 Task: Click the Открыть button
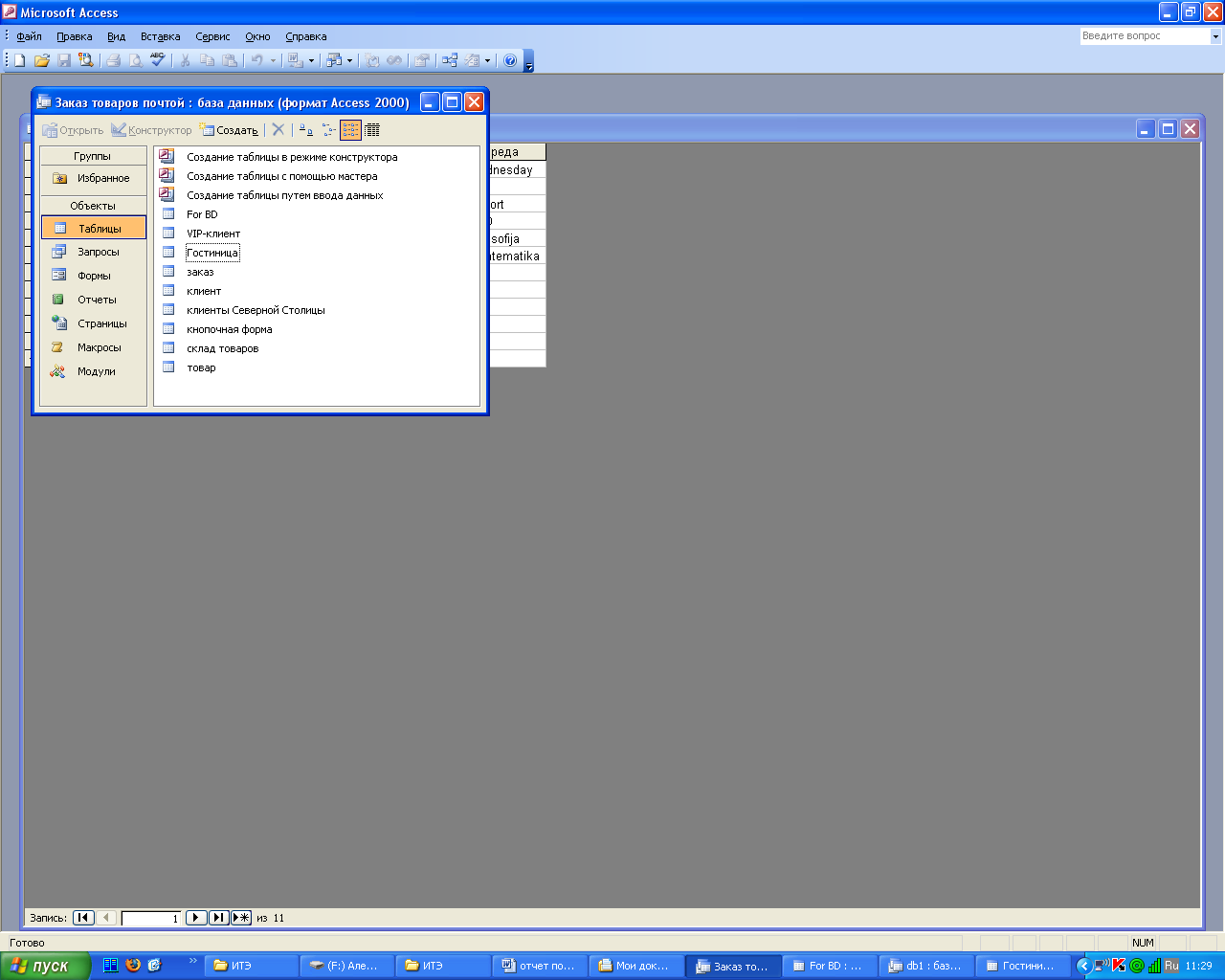tap(73, 130)
